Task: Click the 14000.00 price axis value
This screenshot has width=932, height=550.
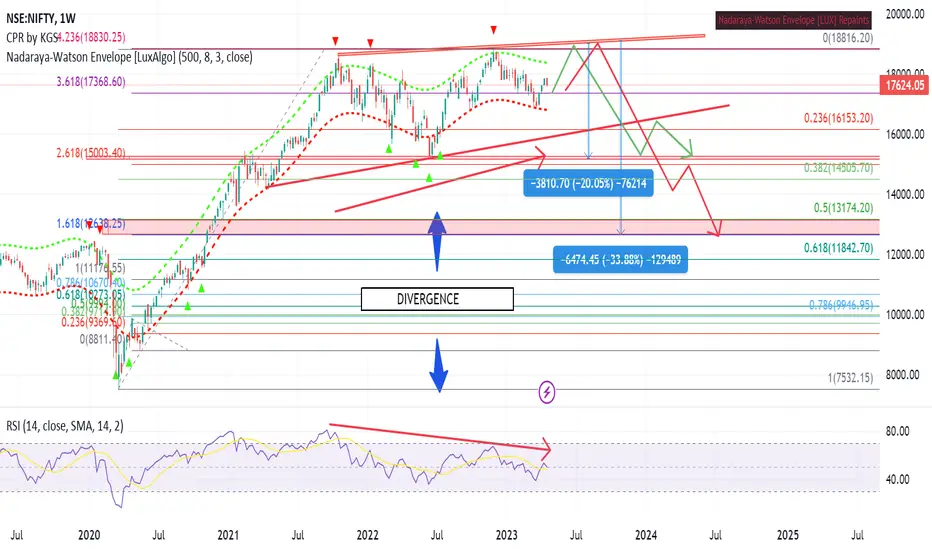Action: (x=905, y=194)
